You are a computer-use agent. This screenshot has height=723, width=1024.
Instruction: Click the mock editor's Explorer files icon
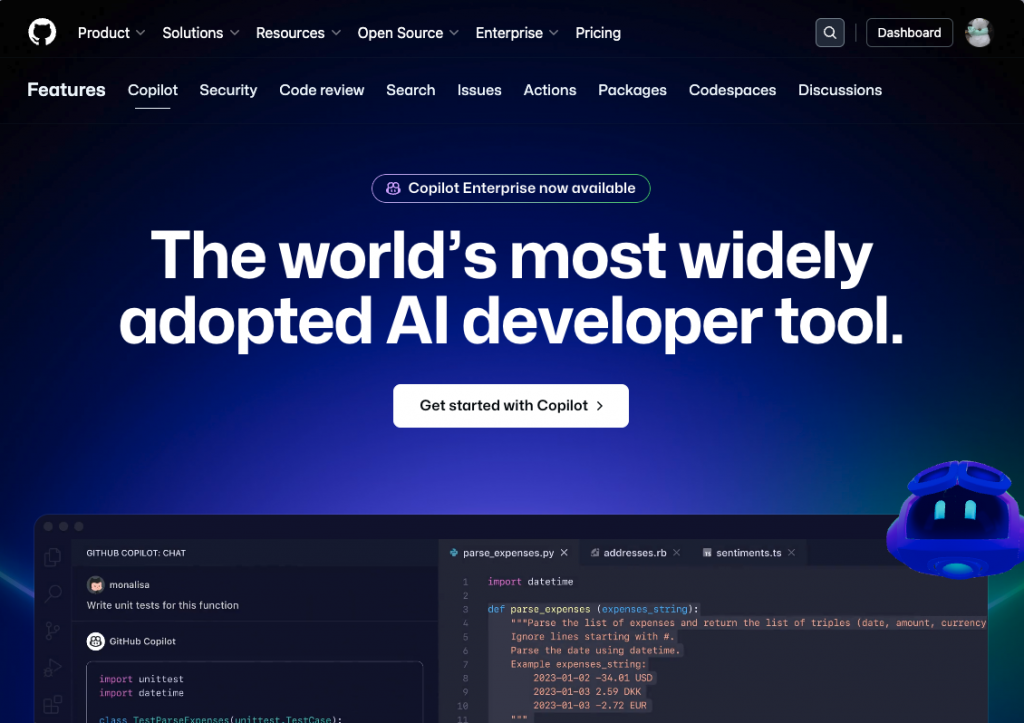(53, 556)
